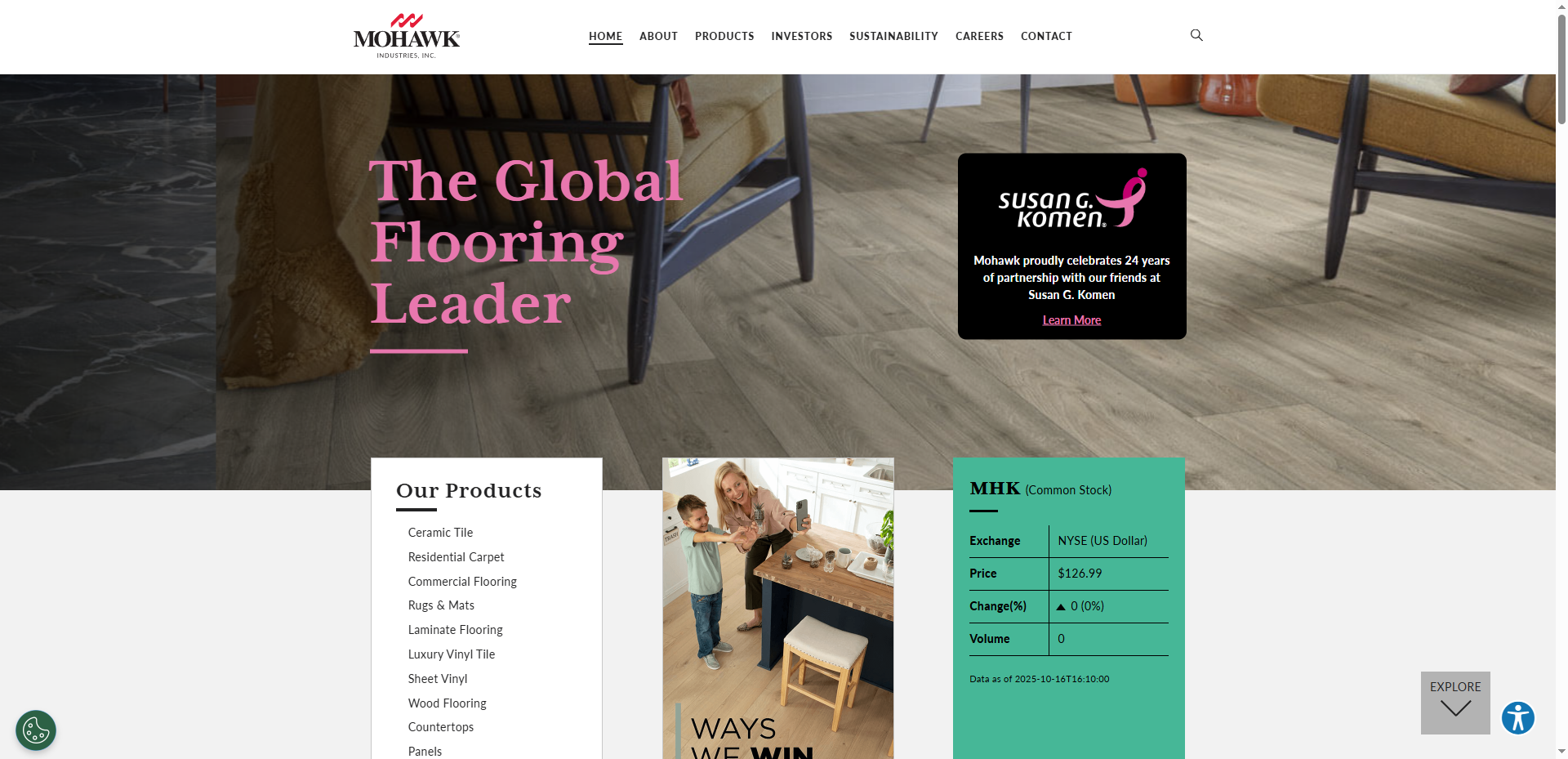Screen dimensions: 1568x759
Task: Click the page scrollbar down arrow
Action: 1561,752
